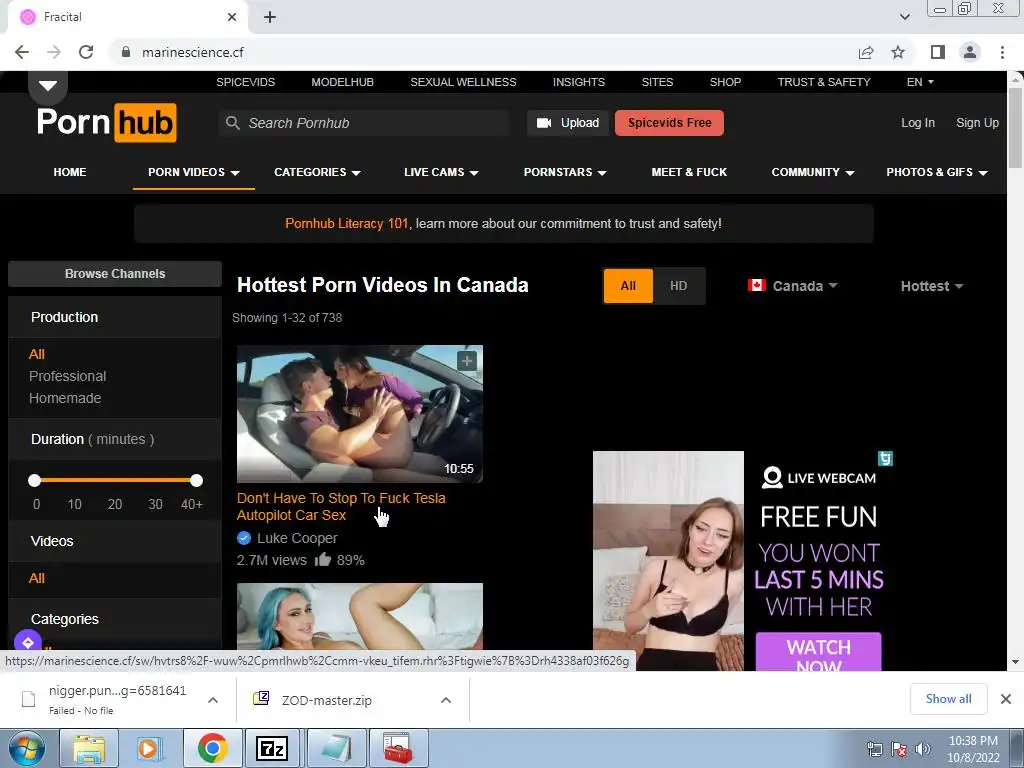Click the Spicevids Free button

[669, 123]
